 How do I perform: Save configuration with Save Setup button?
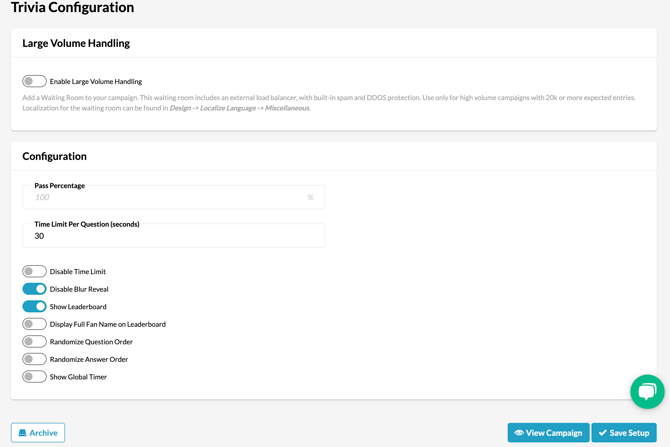tap(624, 432)
